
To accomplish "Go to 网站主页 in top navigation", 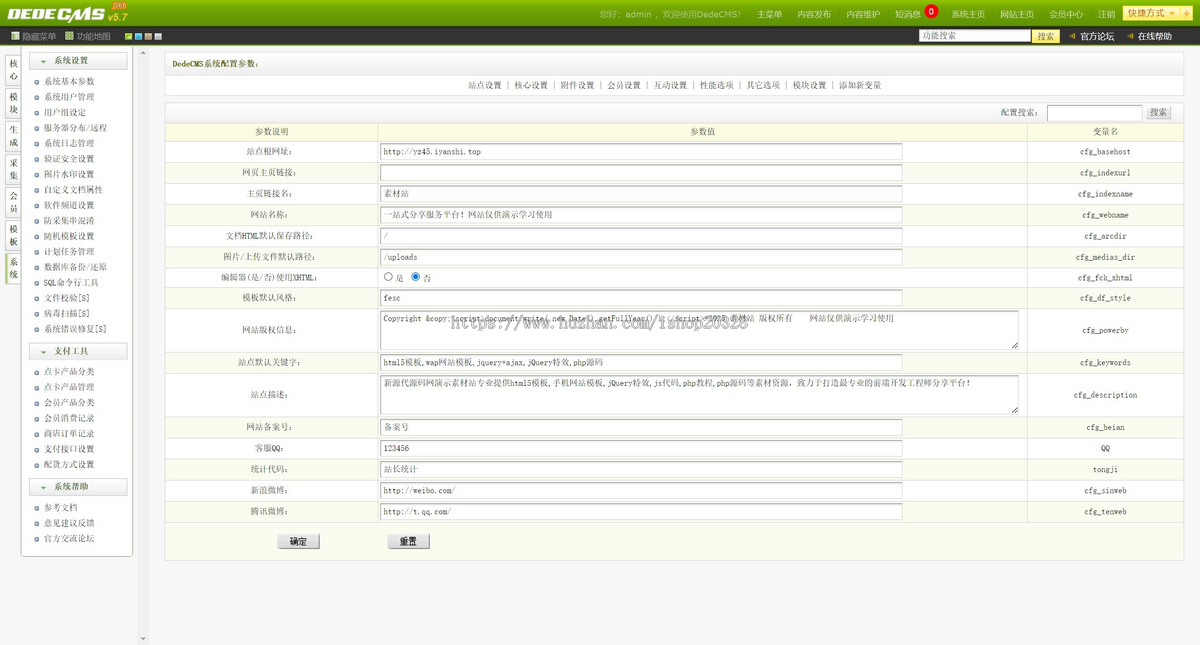I will point(1017,14).
